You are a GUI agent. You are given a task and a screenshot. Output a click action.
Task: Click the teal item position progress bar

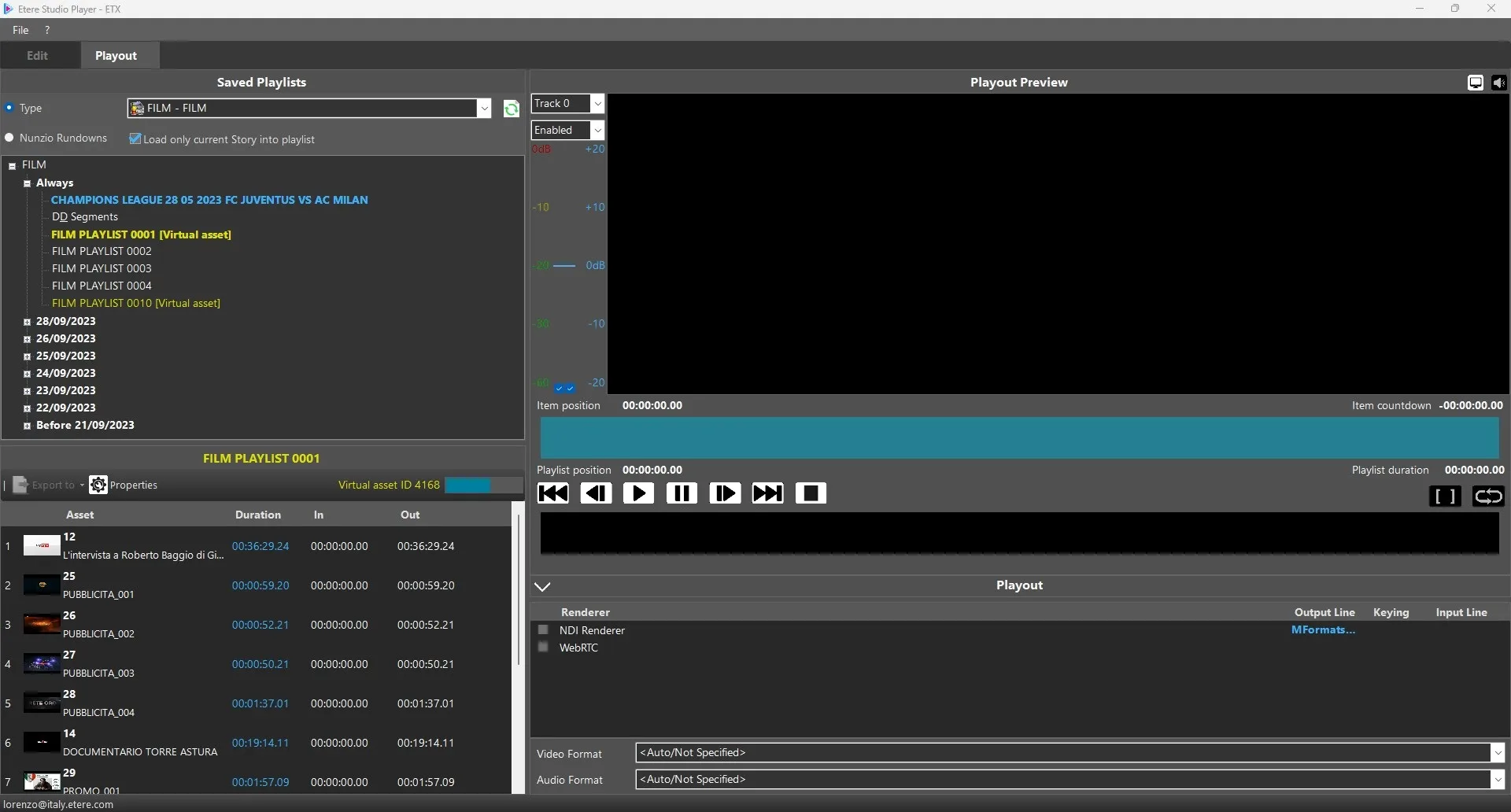click(x=1019, y=438)
